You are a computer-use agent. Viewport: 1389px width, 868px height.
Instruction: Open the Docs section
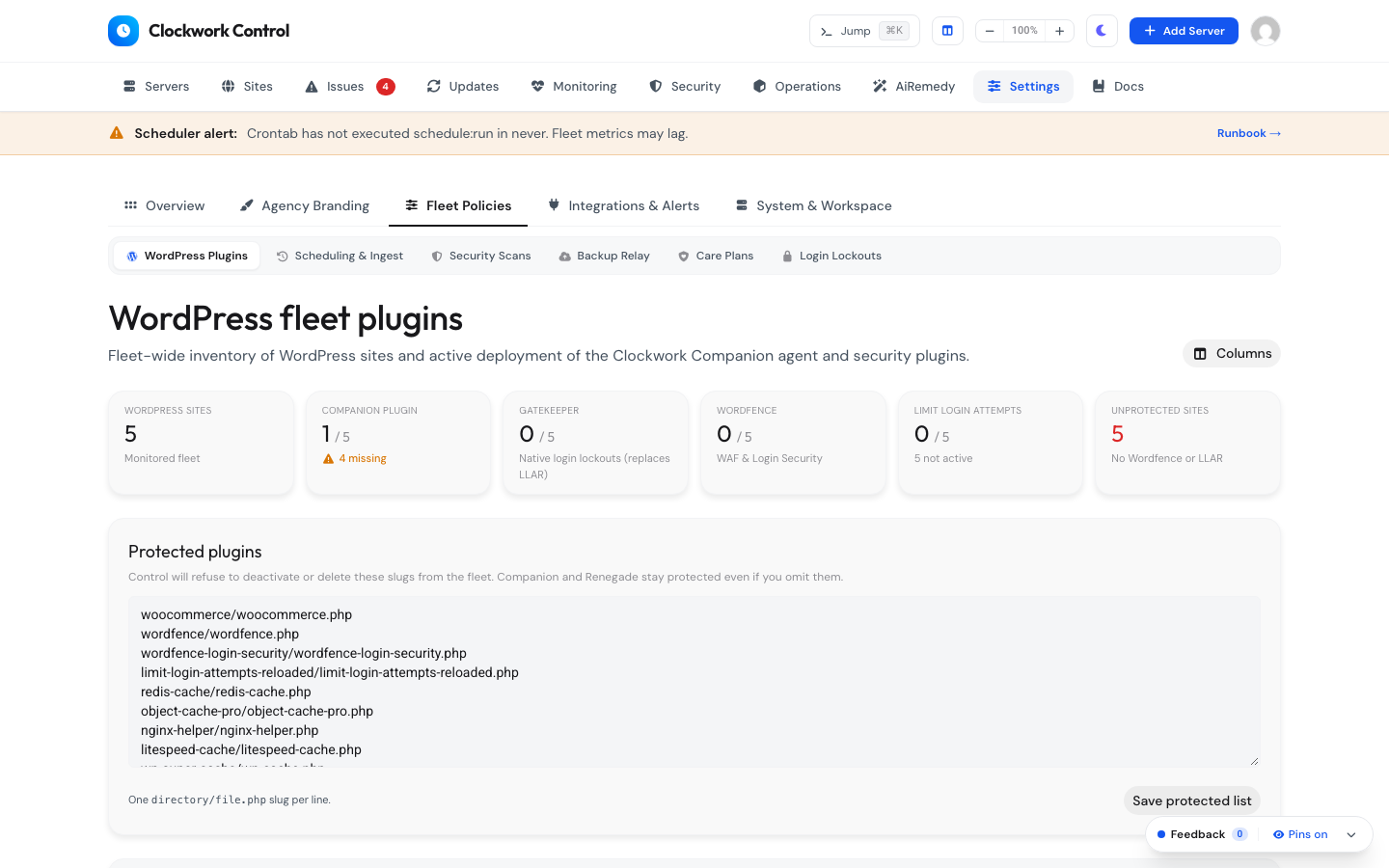tap(1118, 87)
